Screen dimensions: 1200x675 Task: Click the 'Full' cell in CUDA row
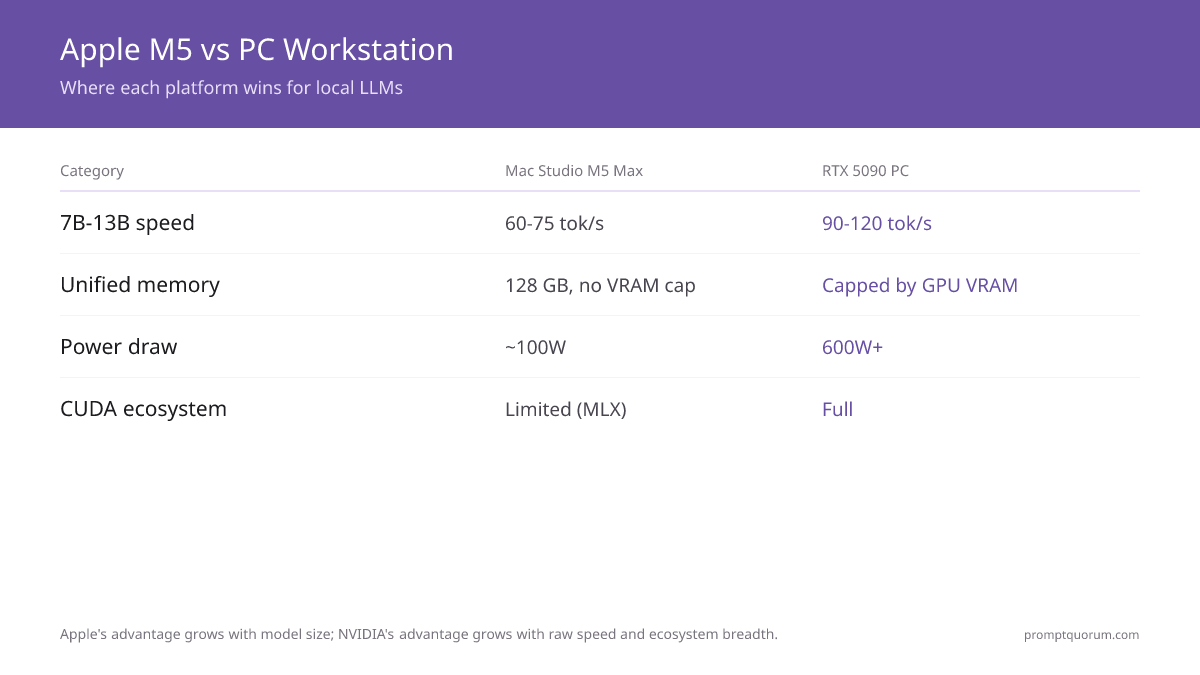[x=837, y=409]
